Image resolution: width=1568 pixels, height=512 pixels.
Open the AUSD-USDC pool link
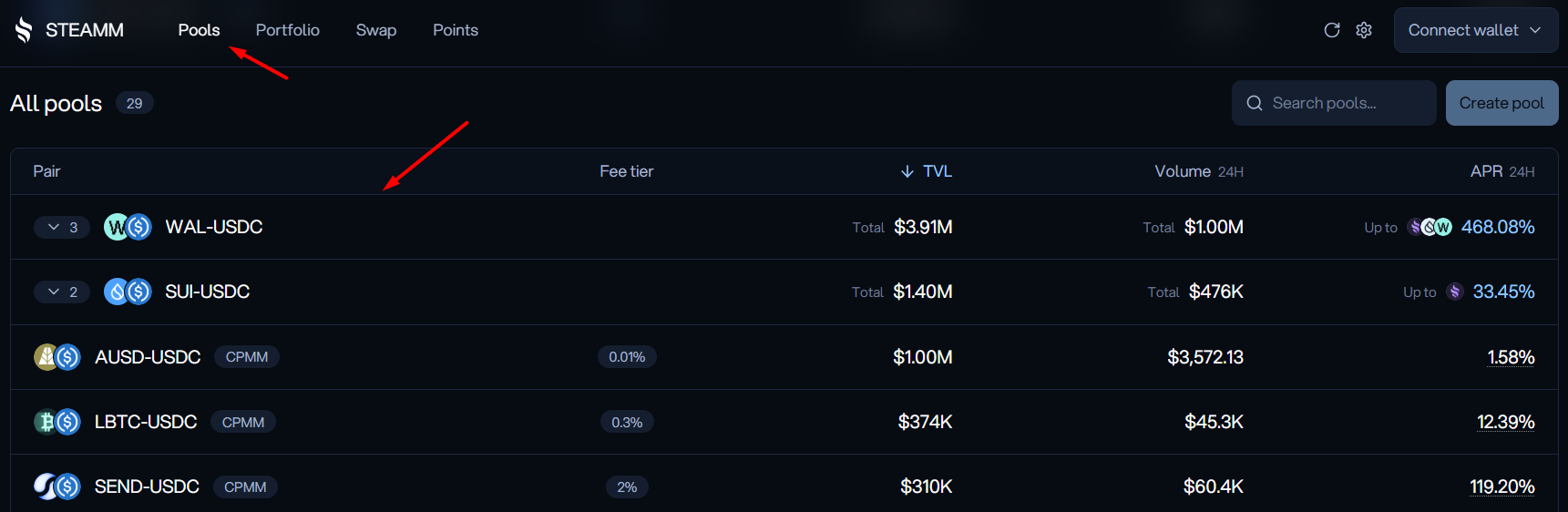click(148, 357)
